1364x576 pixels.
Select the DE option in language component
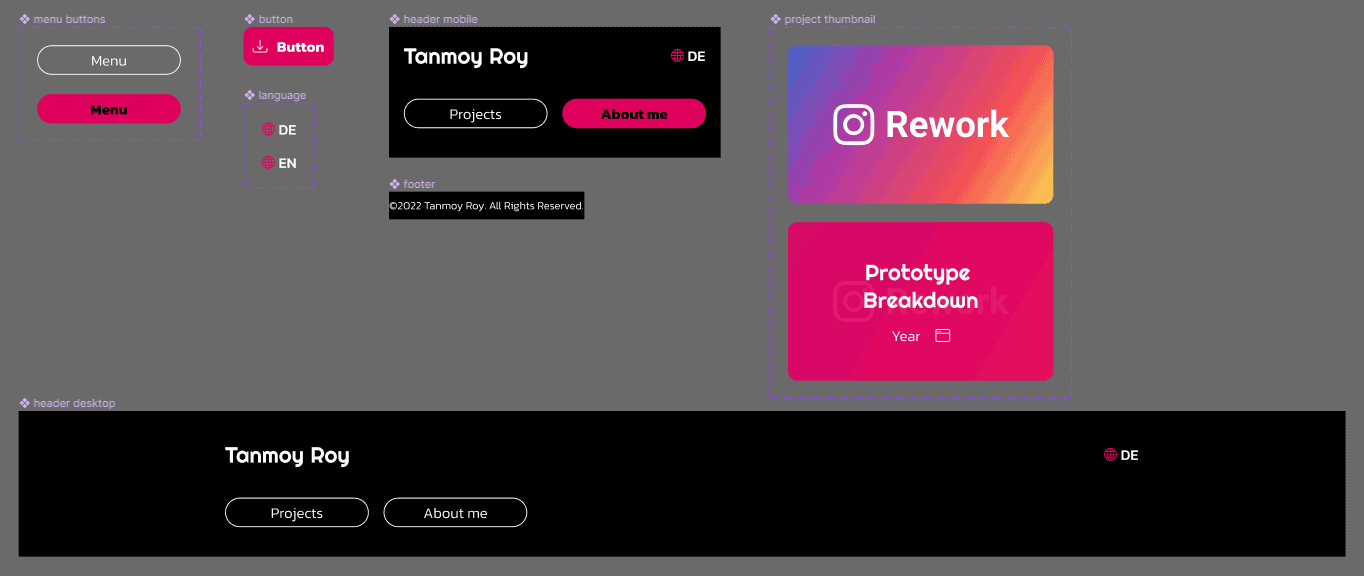coord(279,130)
